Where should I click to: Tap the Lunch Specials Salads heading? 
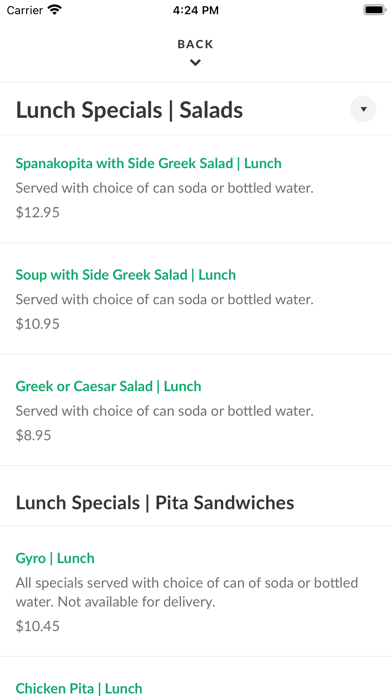pyautogui.click(x=129, y=110)
